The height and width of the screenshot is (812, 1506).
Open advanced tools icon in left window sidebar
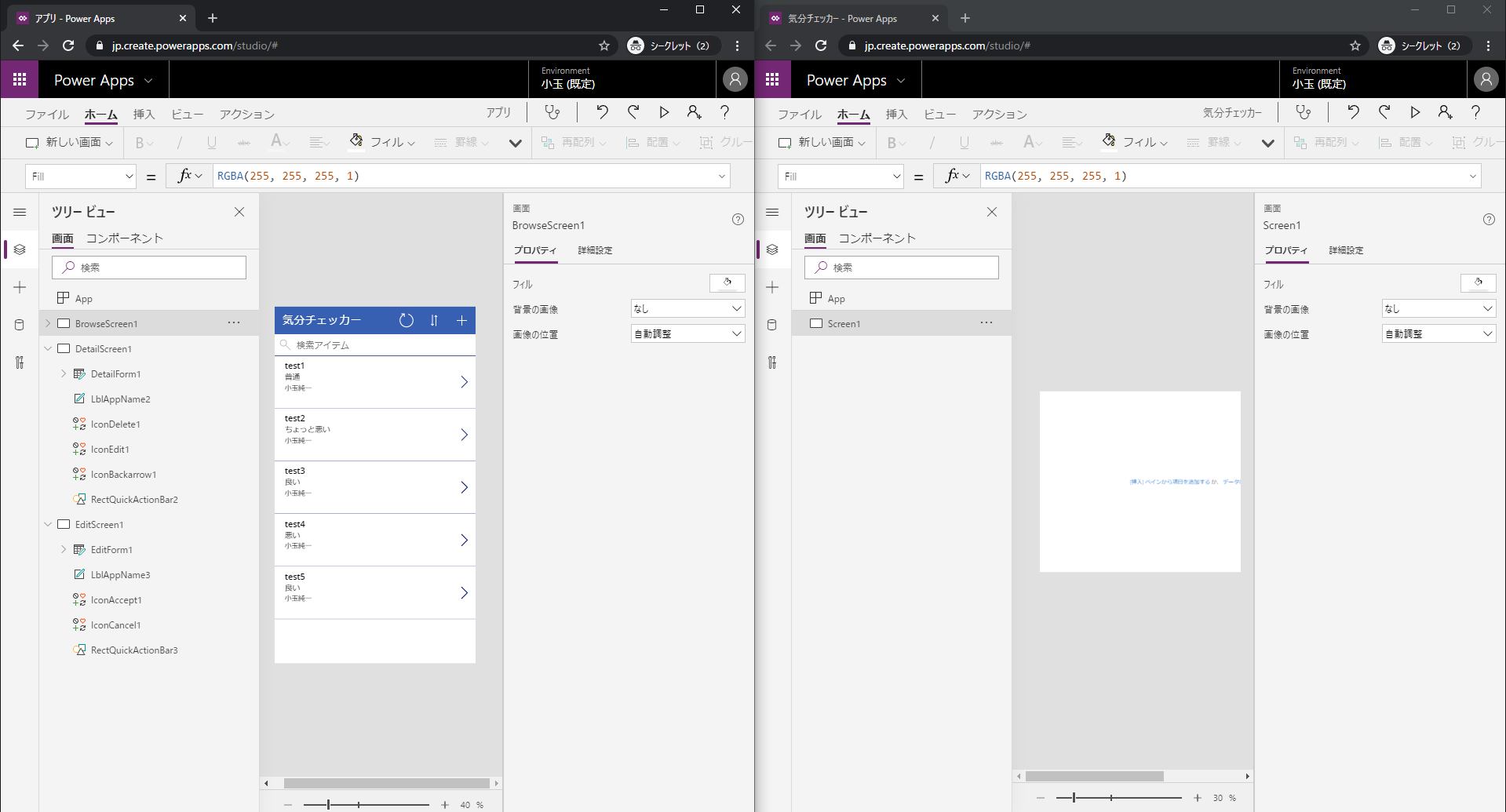coord(20,362)
